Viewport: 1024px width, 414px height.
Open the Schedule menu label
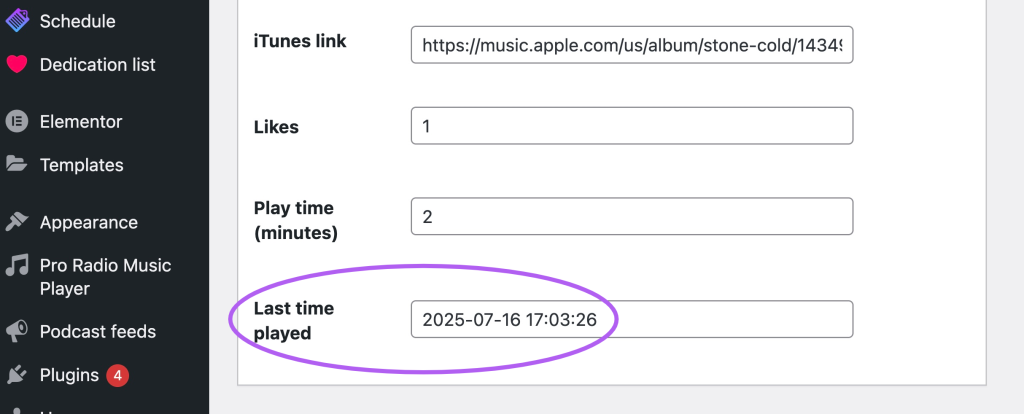[77, 21]
